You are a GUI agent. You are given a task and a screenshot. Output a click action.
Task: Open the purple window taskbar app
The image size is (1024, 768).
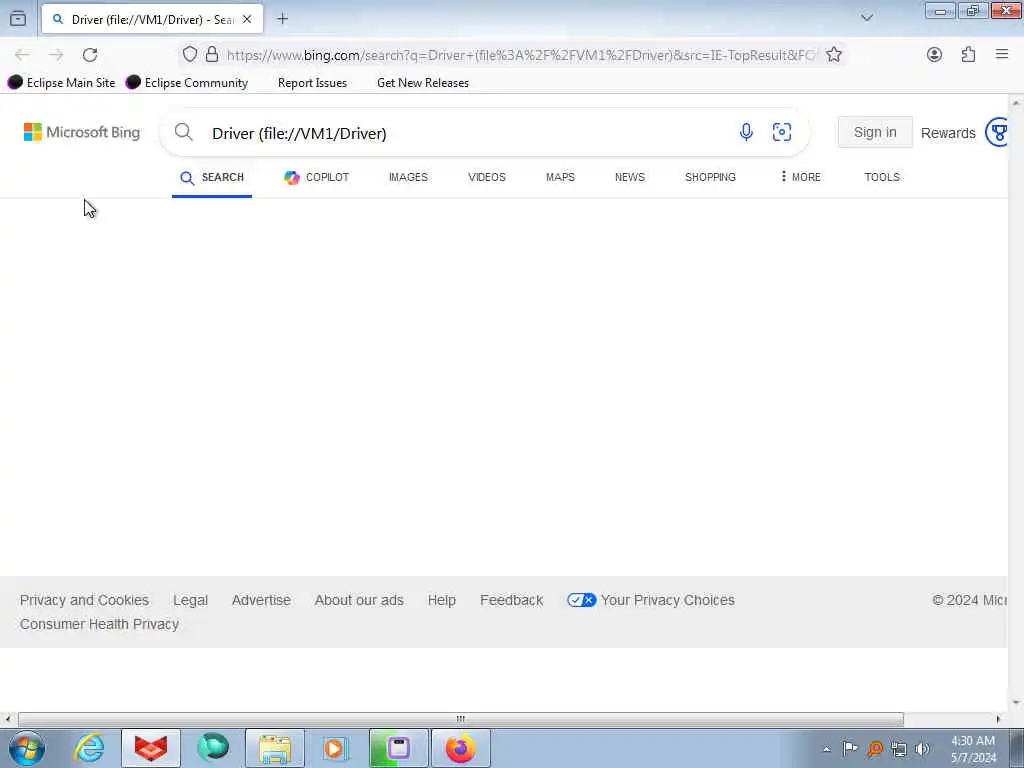coord(398,748)
